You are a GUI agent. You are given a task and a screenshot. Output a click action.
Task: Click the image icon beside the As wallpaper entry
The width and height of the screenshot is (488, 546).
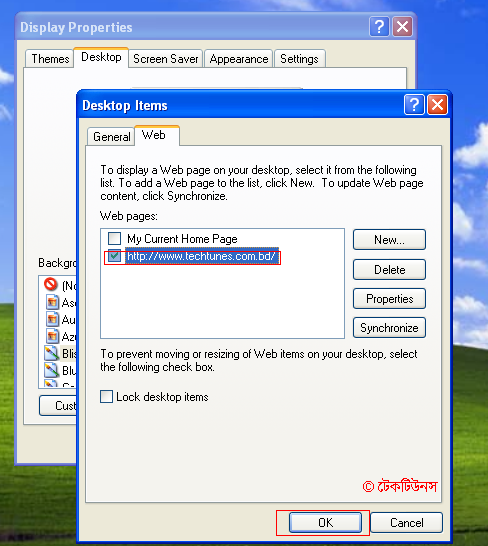52,302
